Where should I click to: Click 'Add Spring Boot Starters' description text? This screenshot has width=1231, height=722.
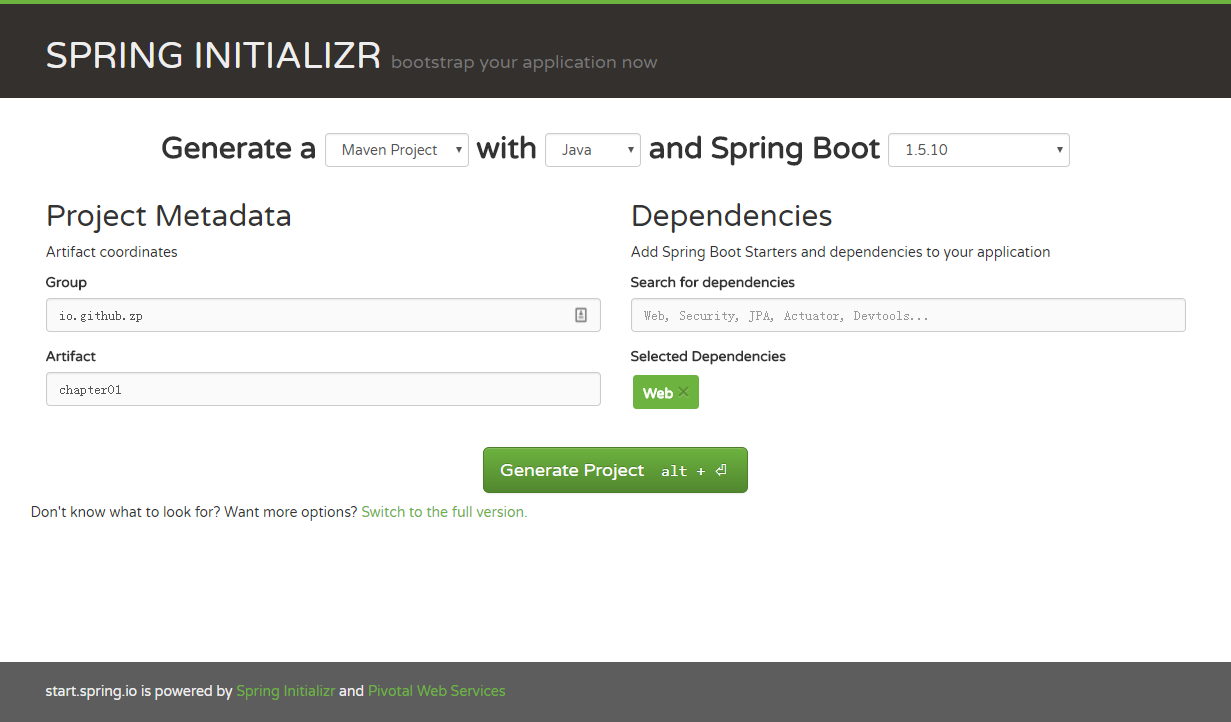[x=841, y=252]
